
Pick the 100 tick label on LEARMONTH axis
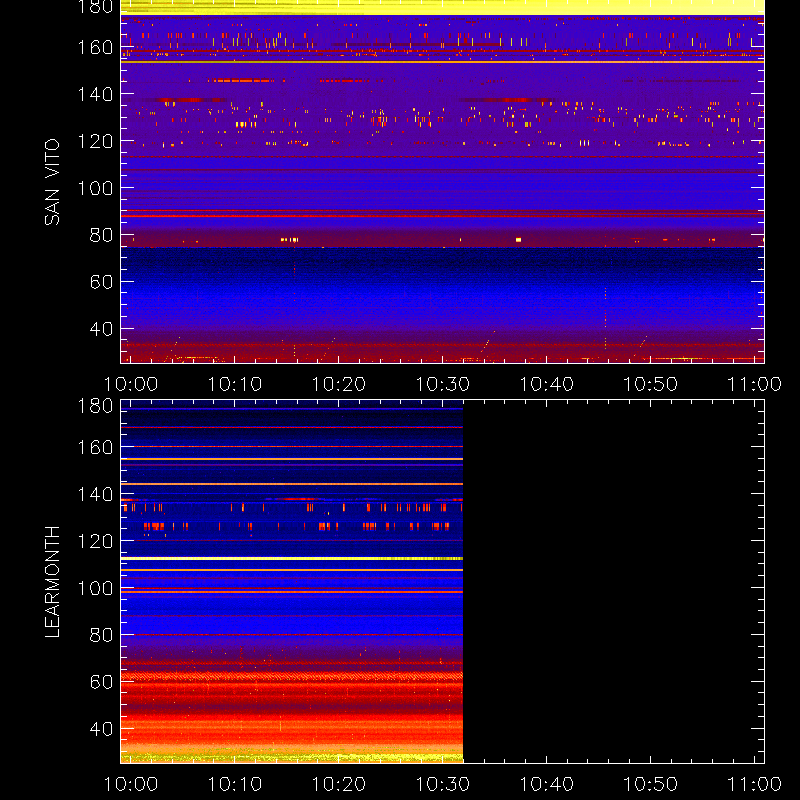[x=95, y=588]
